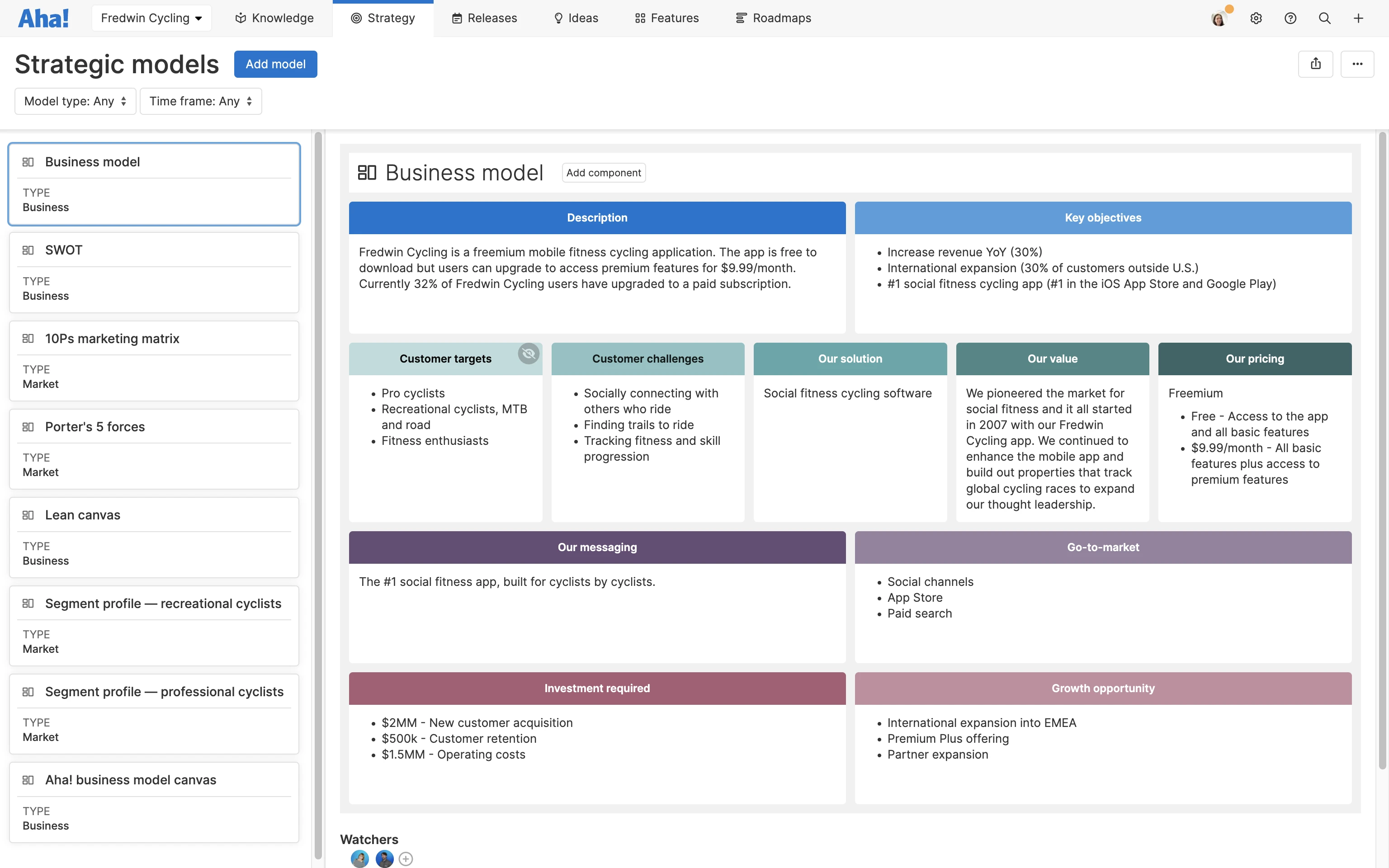
Task: Select the Lean canvas model card
Action: (154, 537)
